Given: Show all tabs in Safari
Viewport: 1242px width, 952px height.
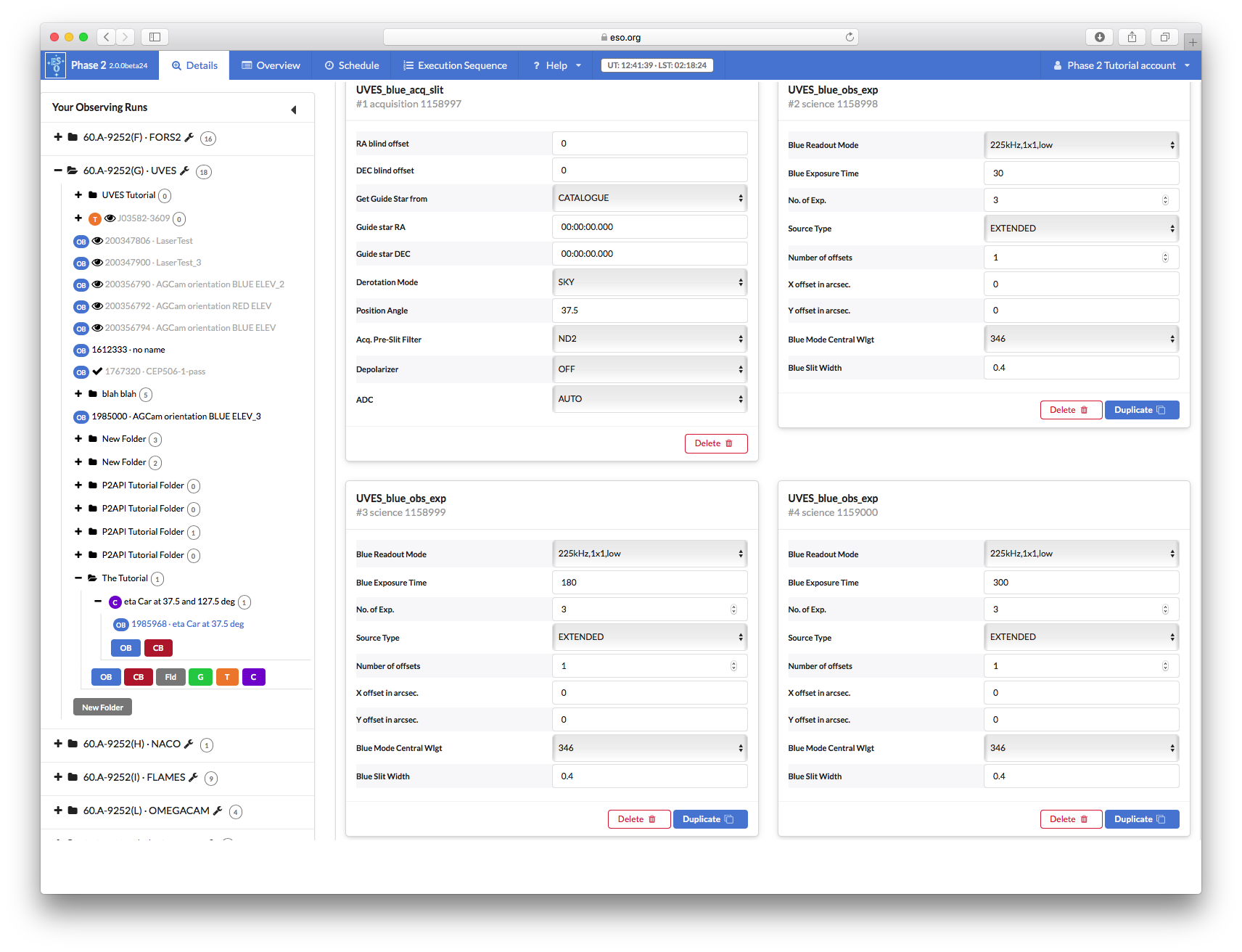Looking at the screenshot, I should [x=1165, y=37].
